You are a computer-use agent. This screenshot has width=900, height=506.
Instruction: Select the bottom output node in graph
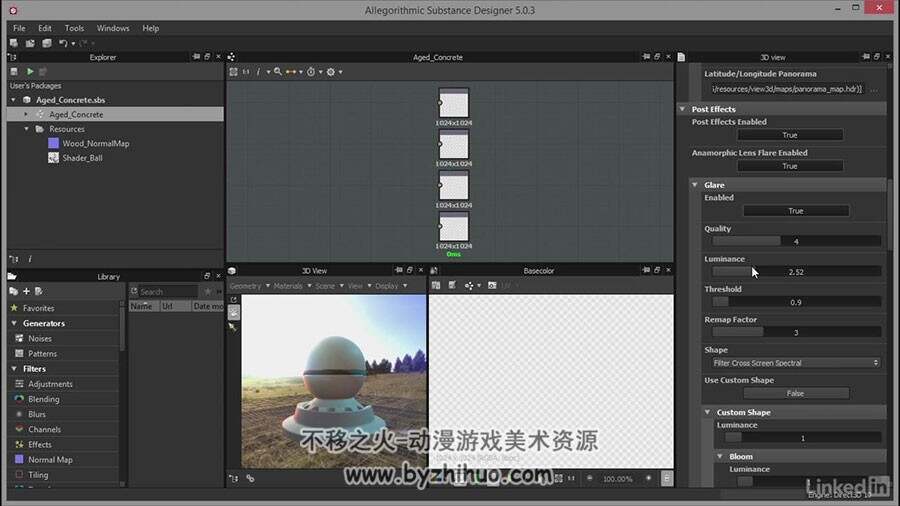pyautogui.click(x=453, y=227)
